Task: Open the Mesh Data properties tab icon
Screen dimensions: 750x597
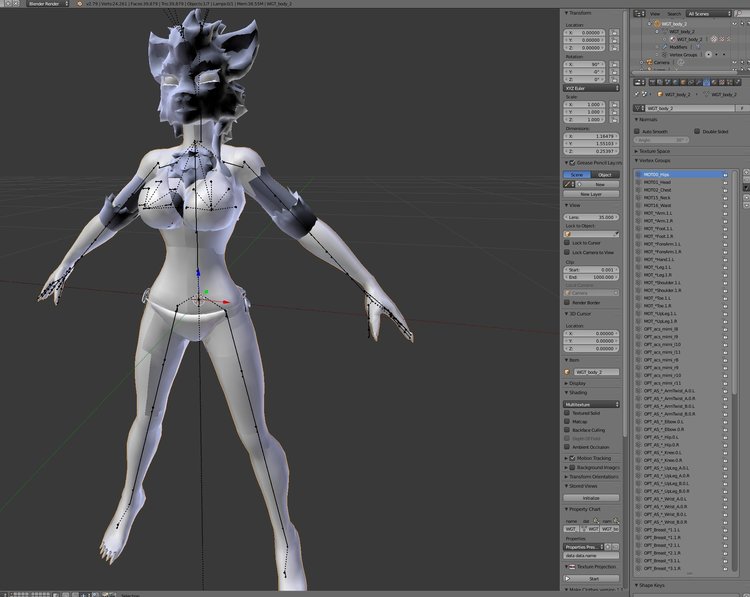Action: [706, 82]
